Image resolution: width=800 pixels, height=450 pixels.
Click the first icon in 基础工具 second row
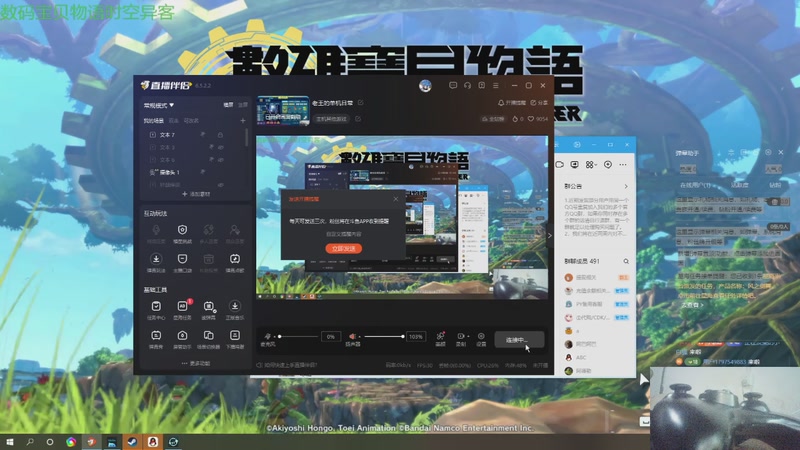(x=156, y=335)
